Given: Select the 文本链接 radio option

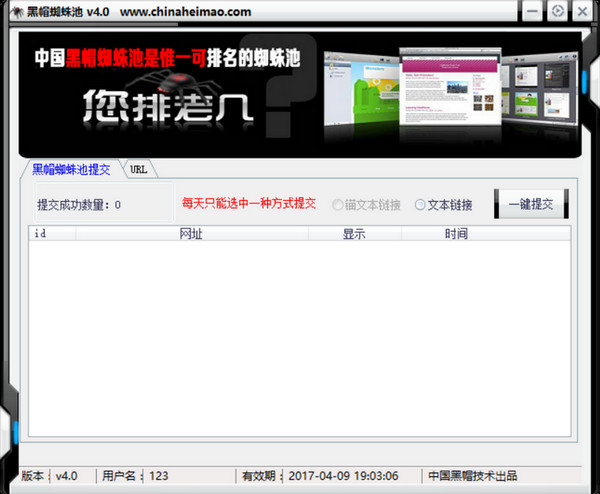Looking at the screenshot, I should pos(421,205).
